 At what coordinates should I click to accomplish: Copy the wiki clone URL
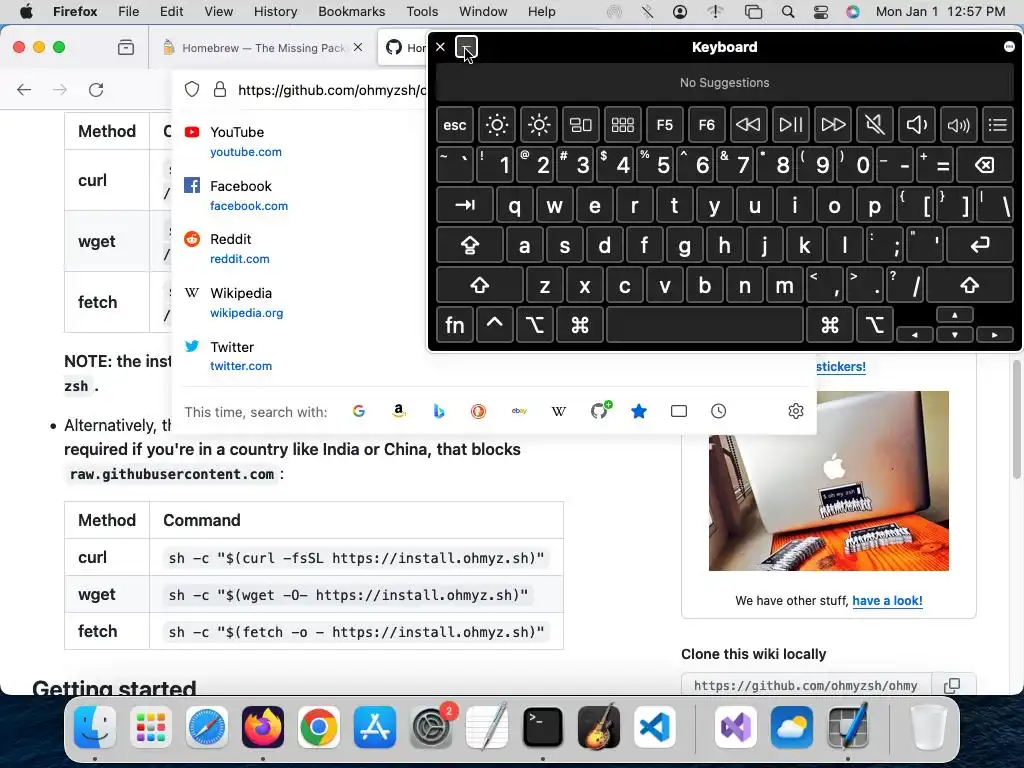point(952,685)
